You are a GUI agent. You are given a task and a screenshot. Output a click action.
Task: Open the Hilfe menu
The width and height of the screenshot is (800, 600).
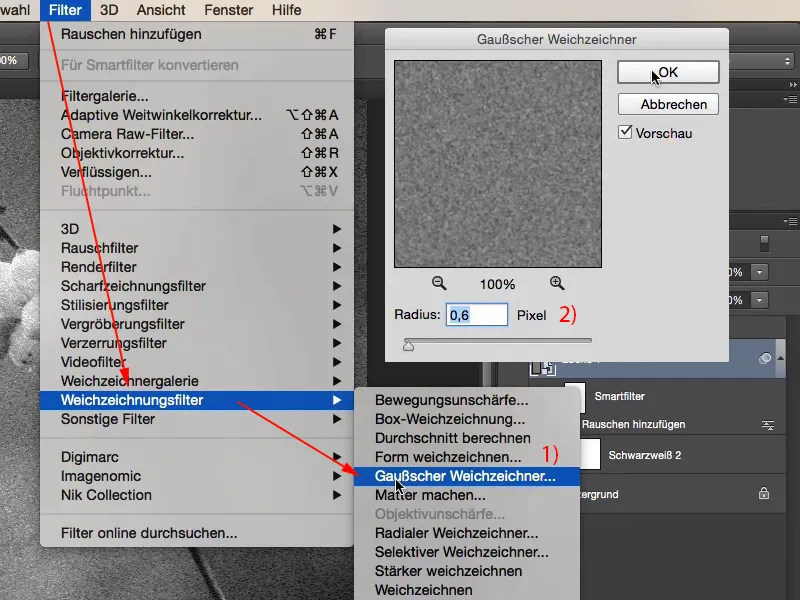tap(286, 10)
